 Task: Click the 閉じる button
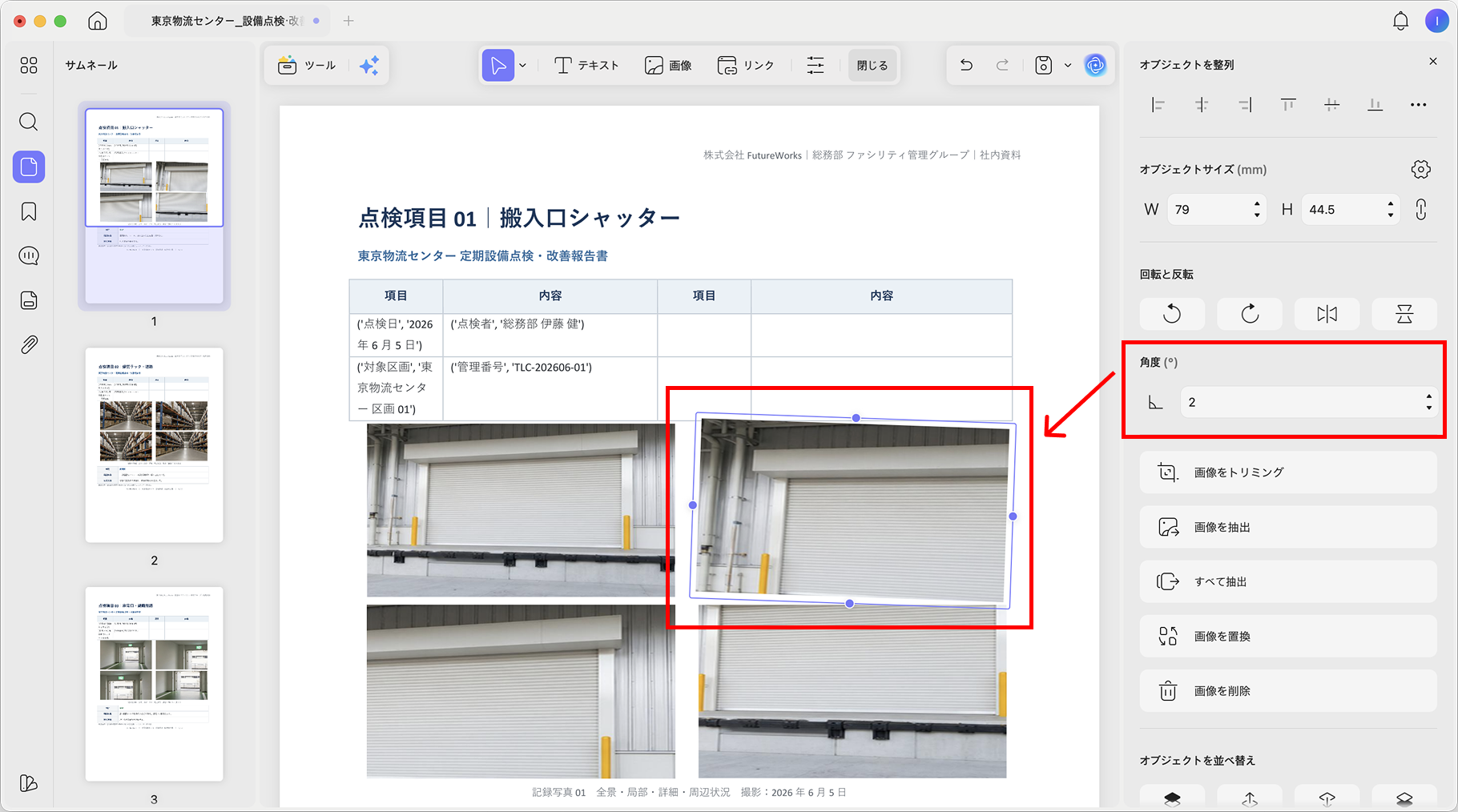[x=872, y=66]
